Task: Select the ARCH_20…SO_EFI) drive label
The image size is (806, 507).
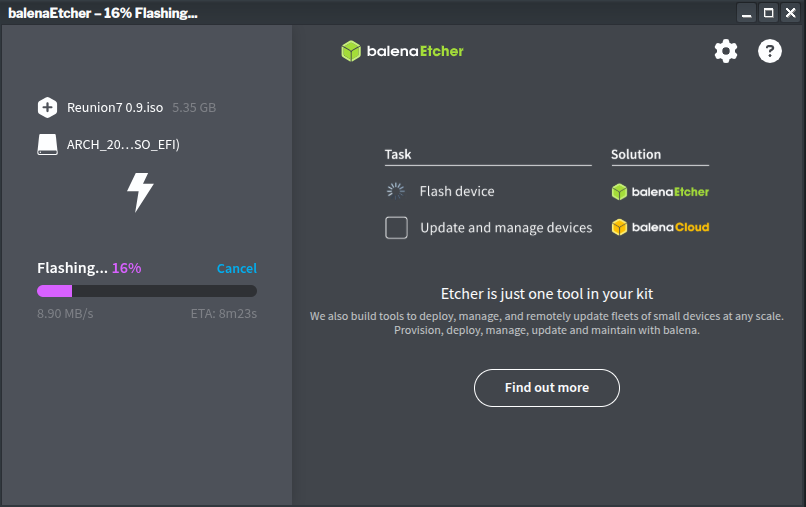Action: pos(123,145)
